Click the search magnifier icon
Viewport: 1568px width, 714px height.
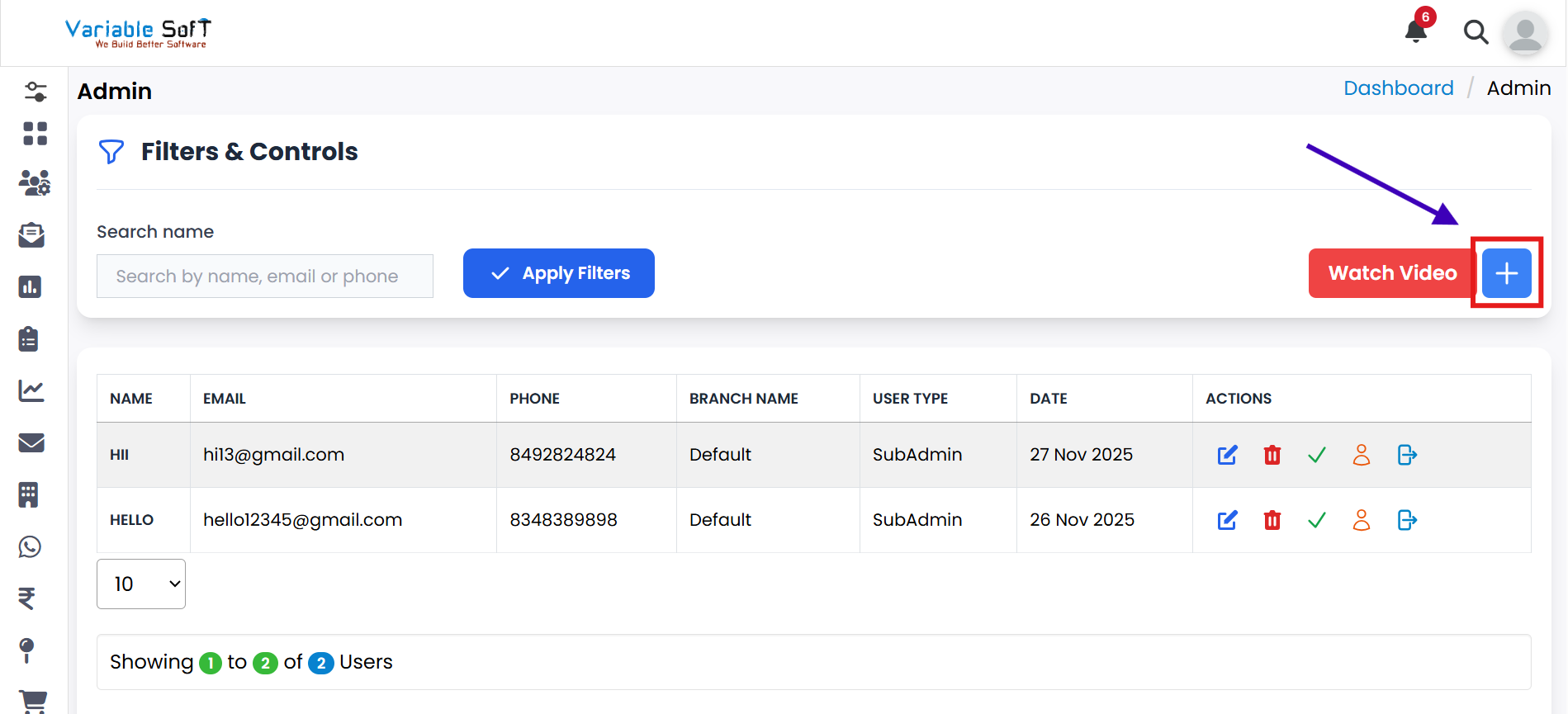pos(1476,32)
